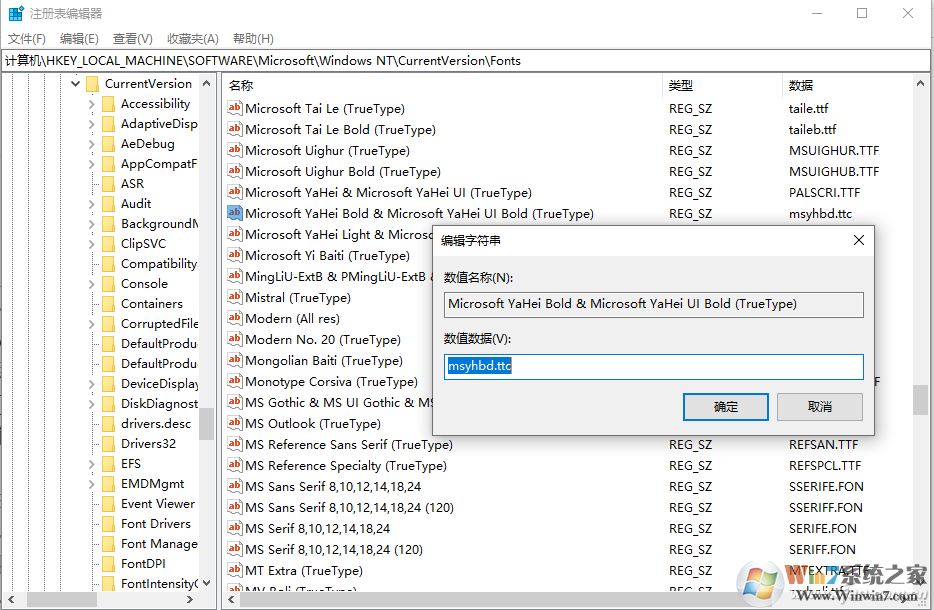
Task: Close the 编辑字符串 dialog
Action: [x=858, y=239]
